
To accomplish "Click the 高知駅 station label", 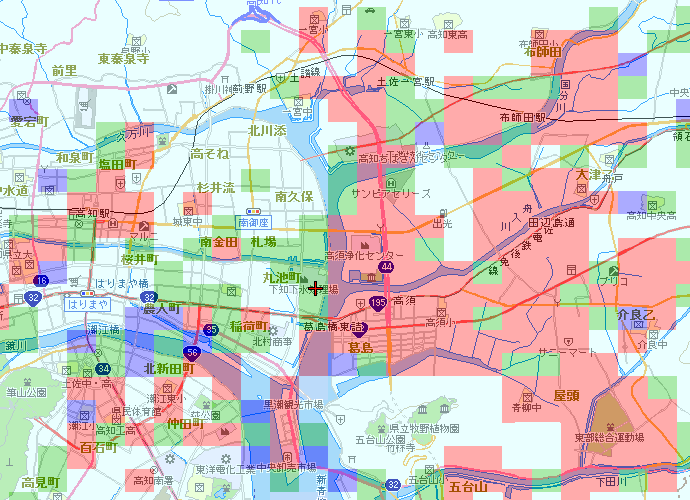I will (x=90, y=214).
